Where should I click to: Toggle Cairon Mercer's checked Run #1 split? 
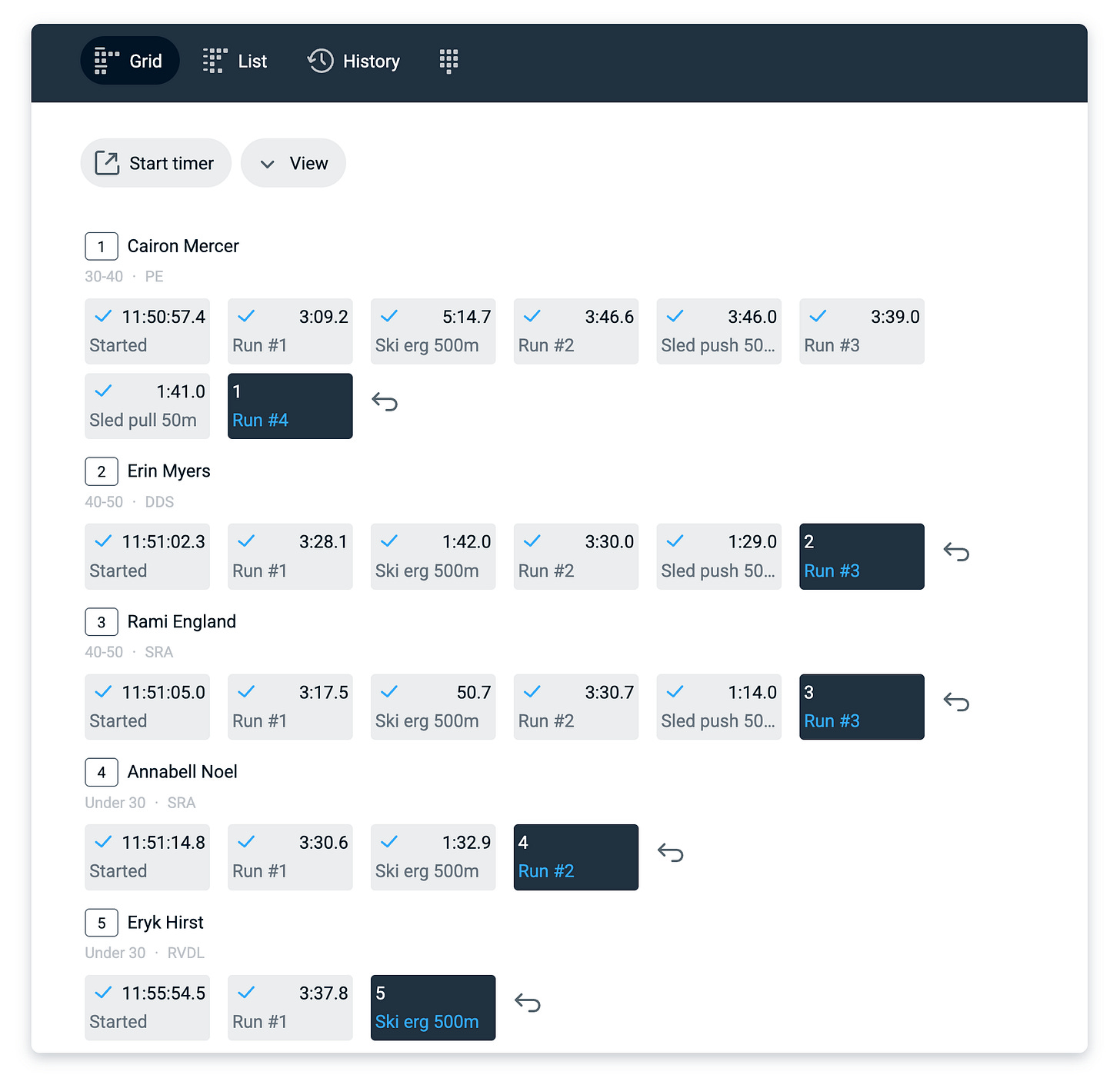(x=290, y=331)
